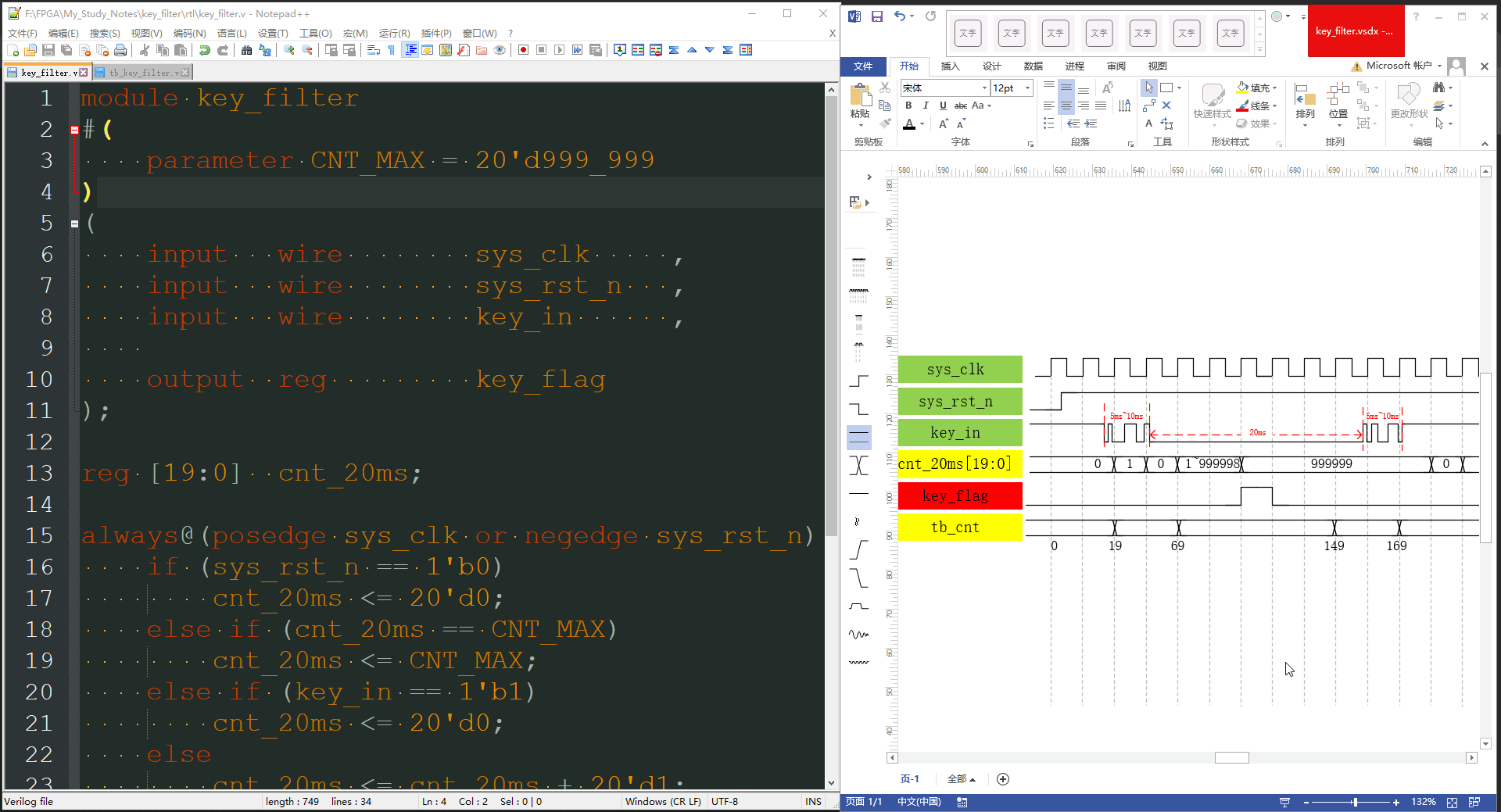Select the pointer tool in Visio
This screenshot has width=1501, height=812.
(x=1148, y=88)
